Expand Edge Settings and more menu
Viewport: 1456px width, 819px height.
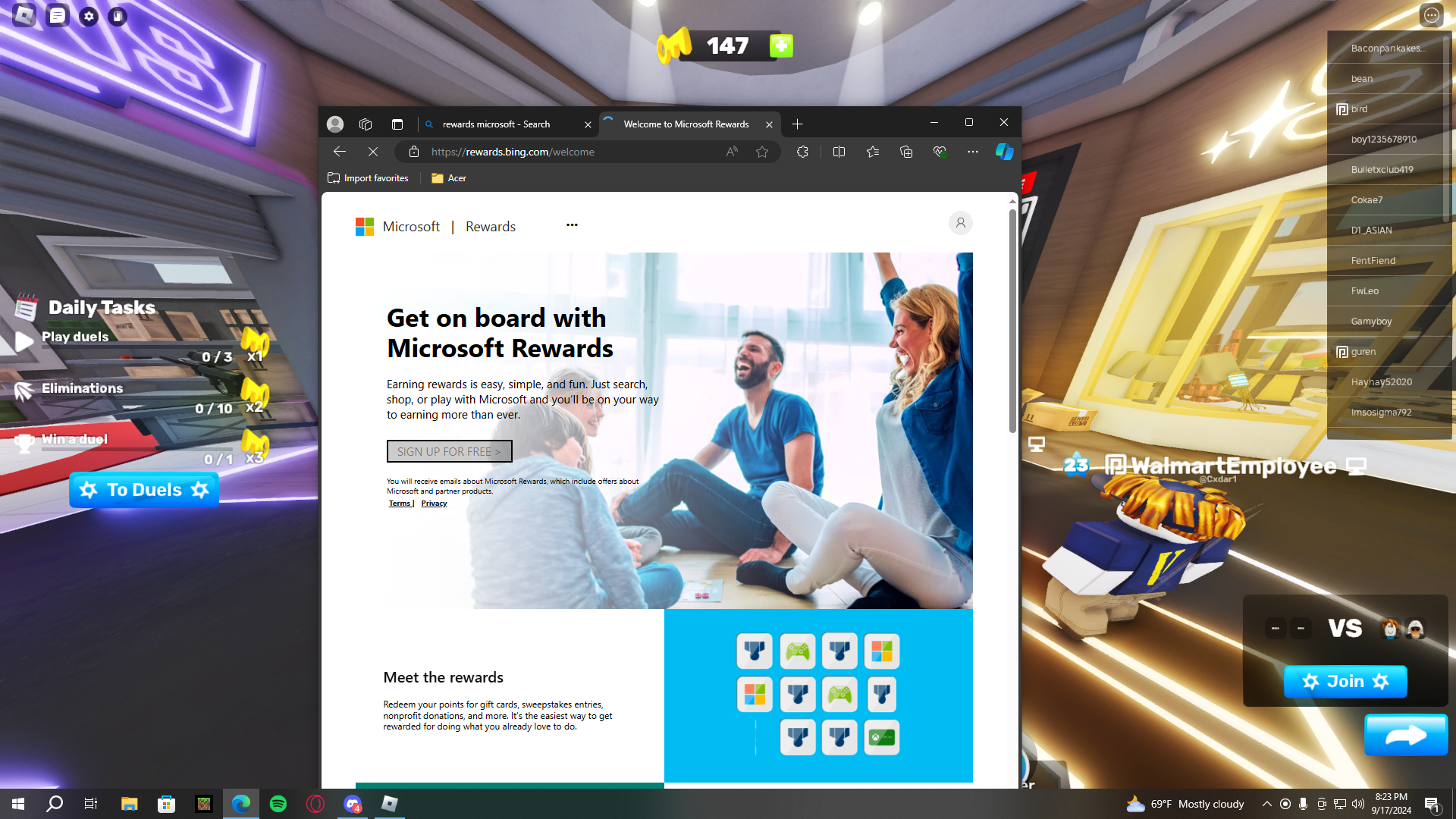tap(973, 152)
